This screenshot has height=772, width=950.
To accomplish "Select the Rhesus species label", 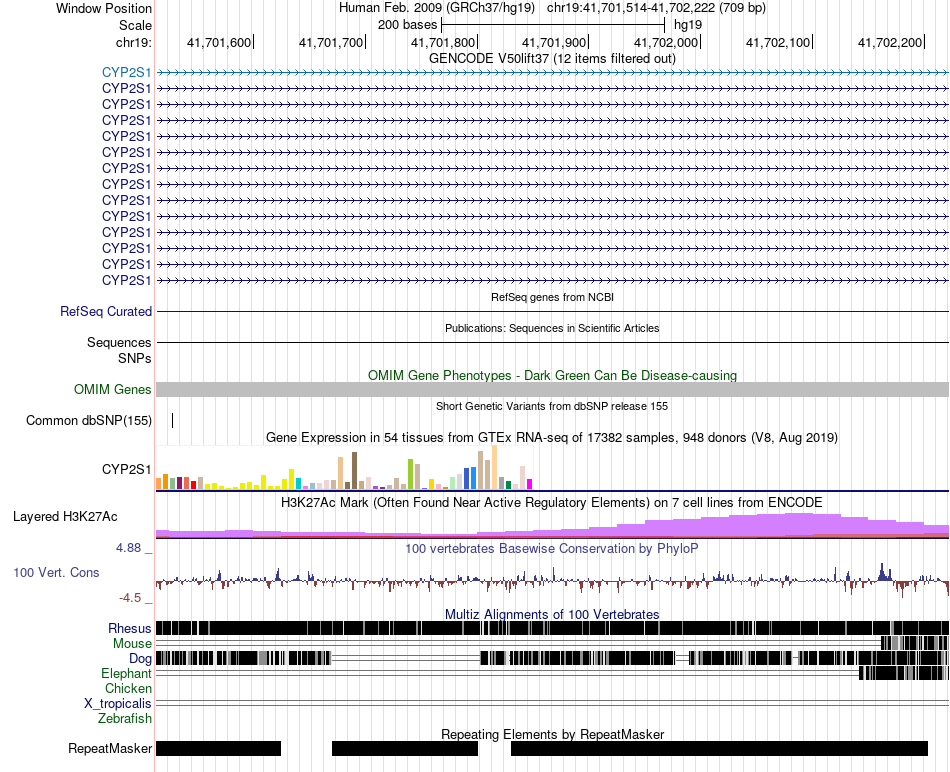I will pyautogui.click(x=130, y=628).
